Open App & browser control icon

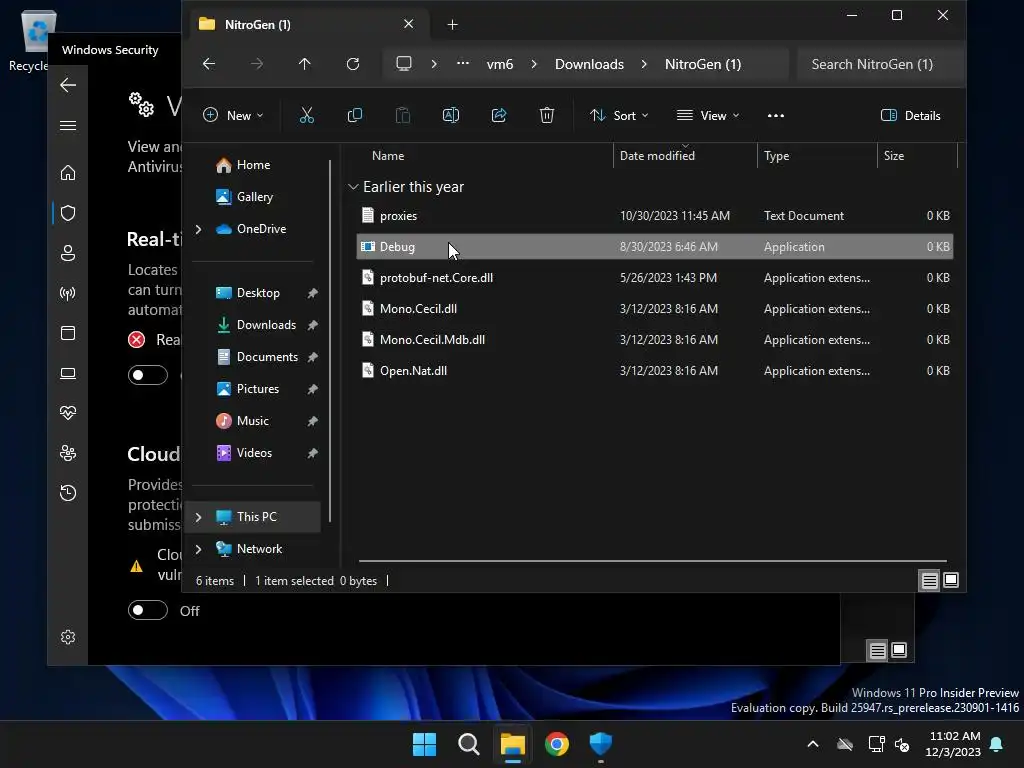pyautogui.click(x=68, y=333)
